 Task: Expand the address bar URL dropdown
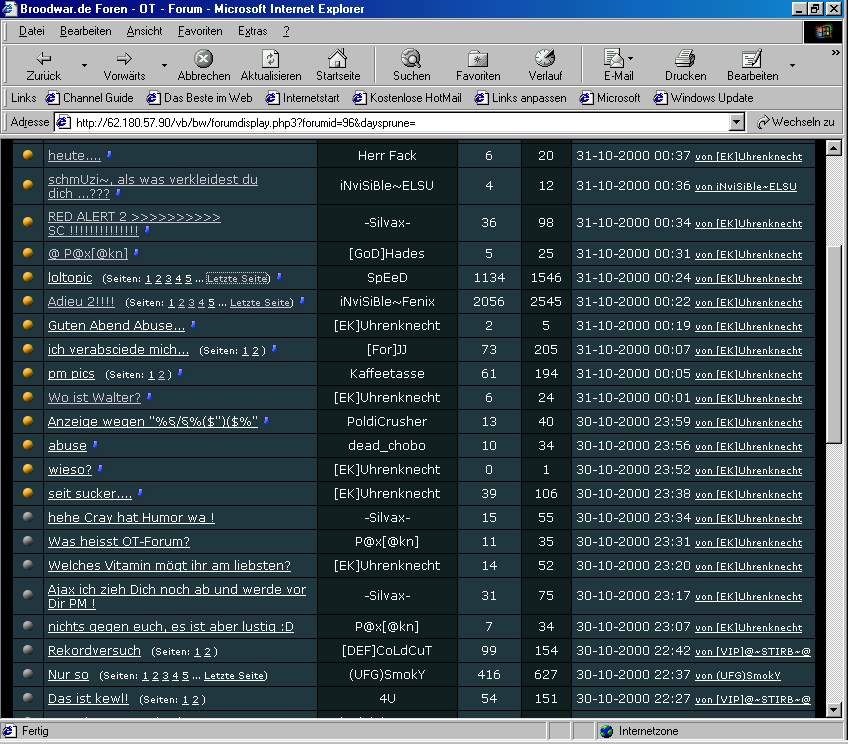point(737,122)
